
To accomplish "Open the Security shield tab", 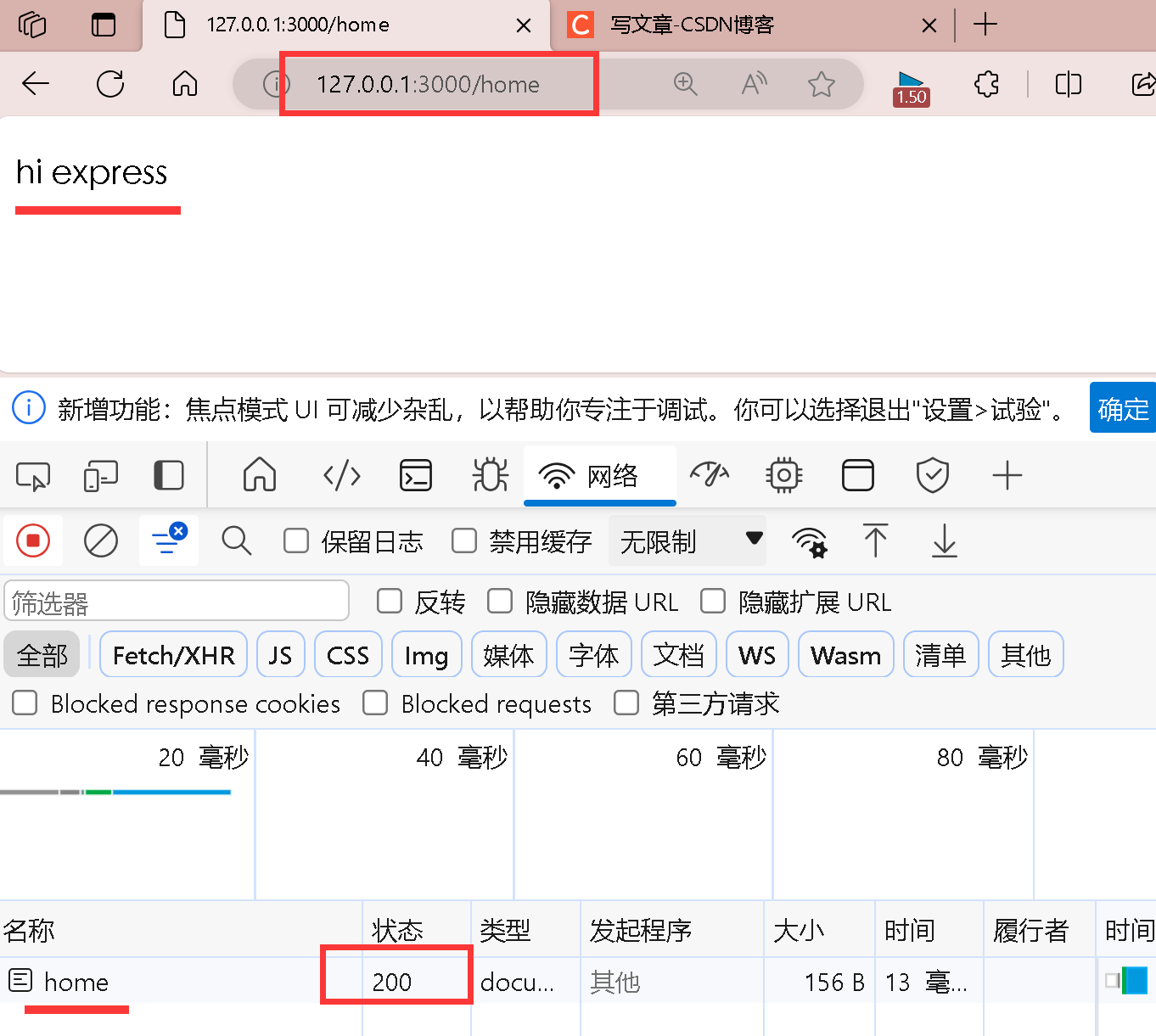I will click(x=933, y=475).
